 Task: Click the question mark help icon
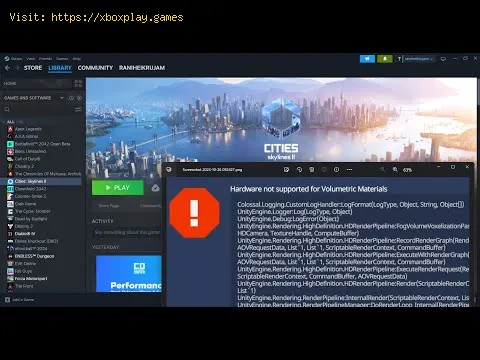click(399, 59)
